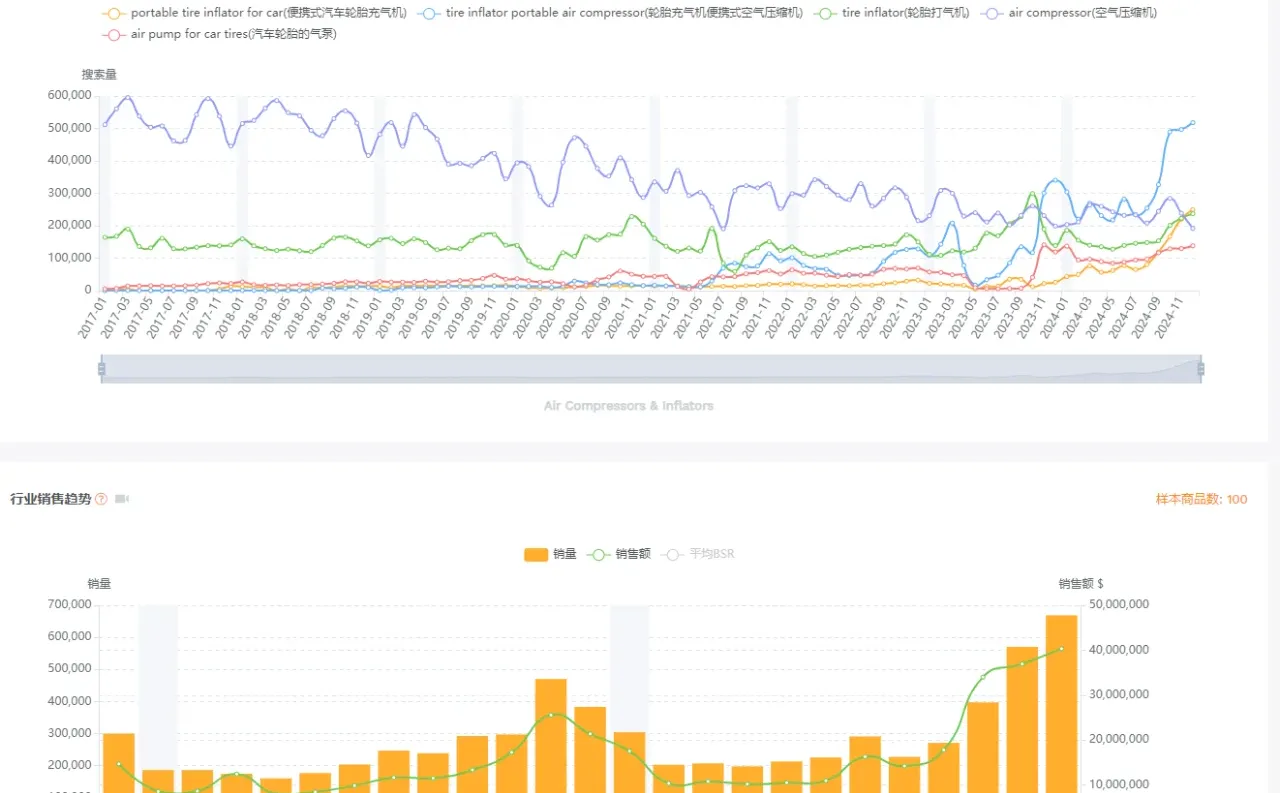Click the 搜索量 axis title
Viewport: 1280px width, 793px height.
pyautogui.click(x=99, y=75)
